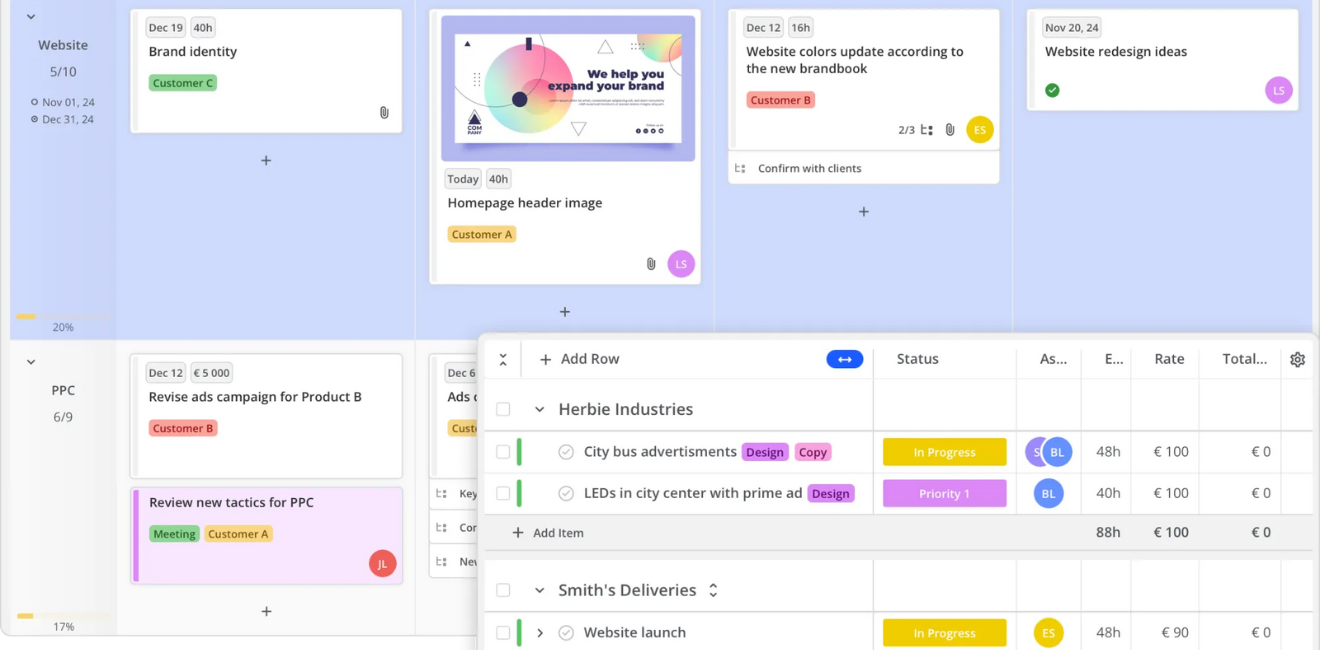Image resolution: width=1320 pixels, height=650 pixels.
Task: Click the attachment paperclip on Brand identity card
Action: pos(384,113)
